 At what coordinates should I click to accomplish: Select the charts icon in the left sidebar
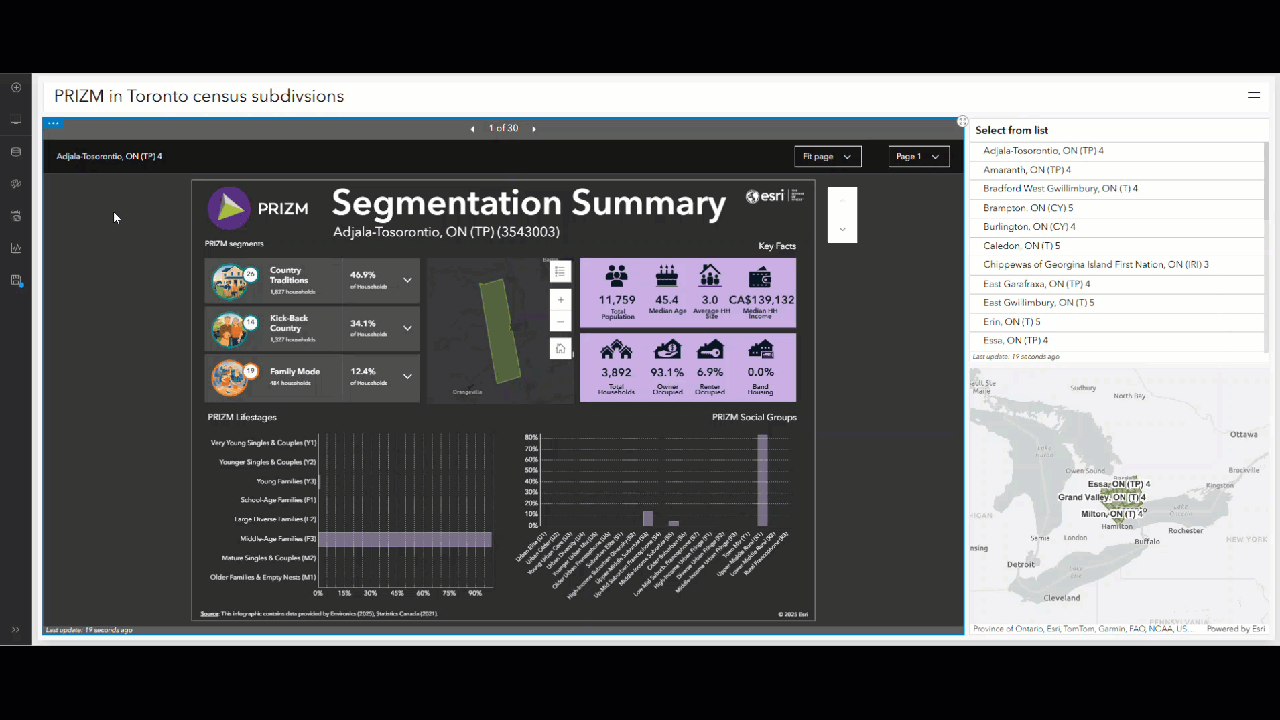point(15,248)
